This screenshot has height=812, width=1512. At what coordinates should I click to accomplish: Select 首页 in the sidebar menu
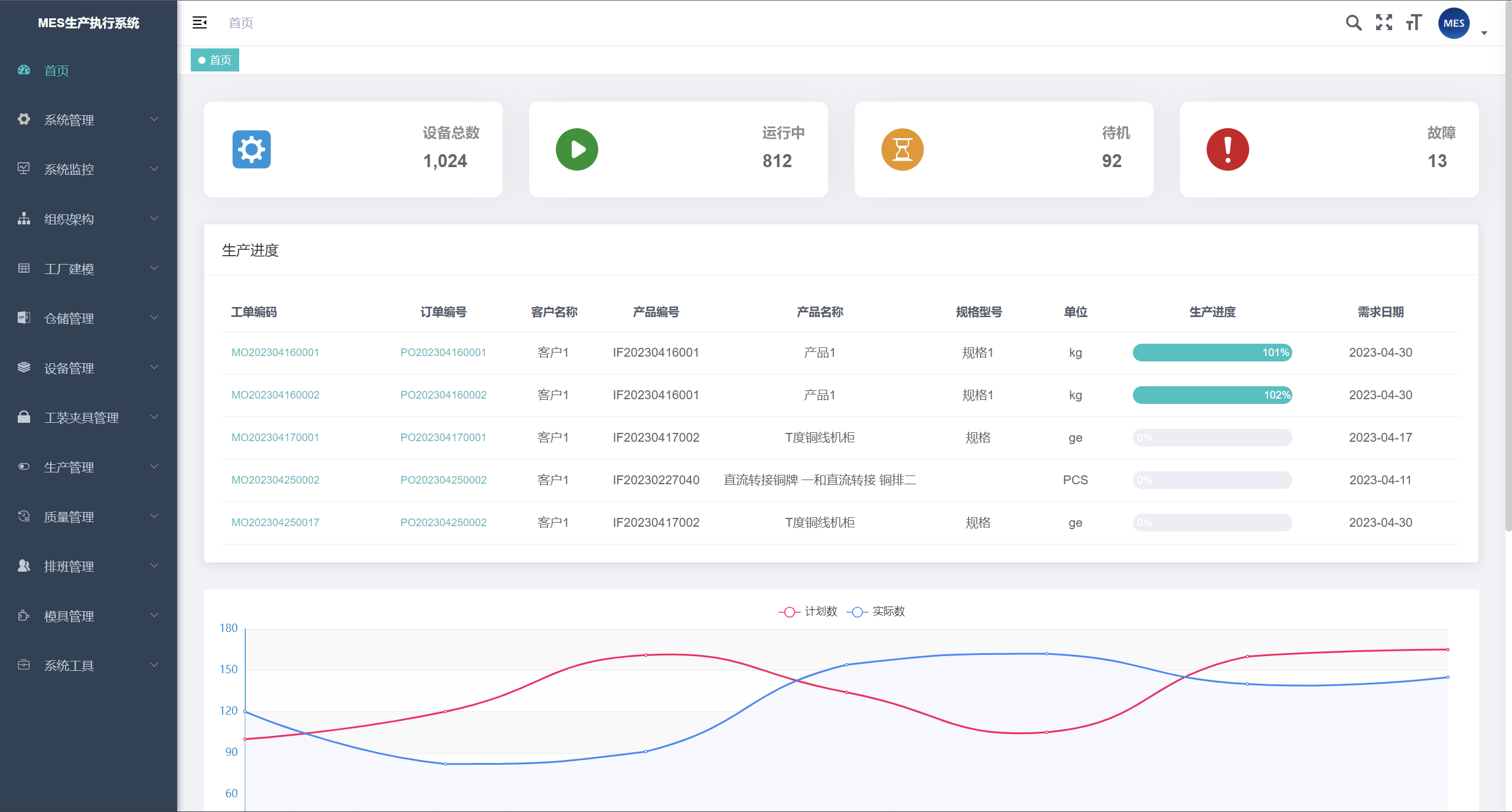tap(89, 70)
